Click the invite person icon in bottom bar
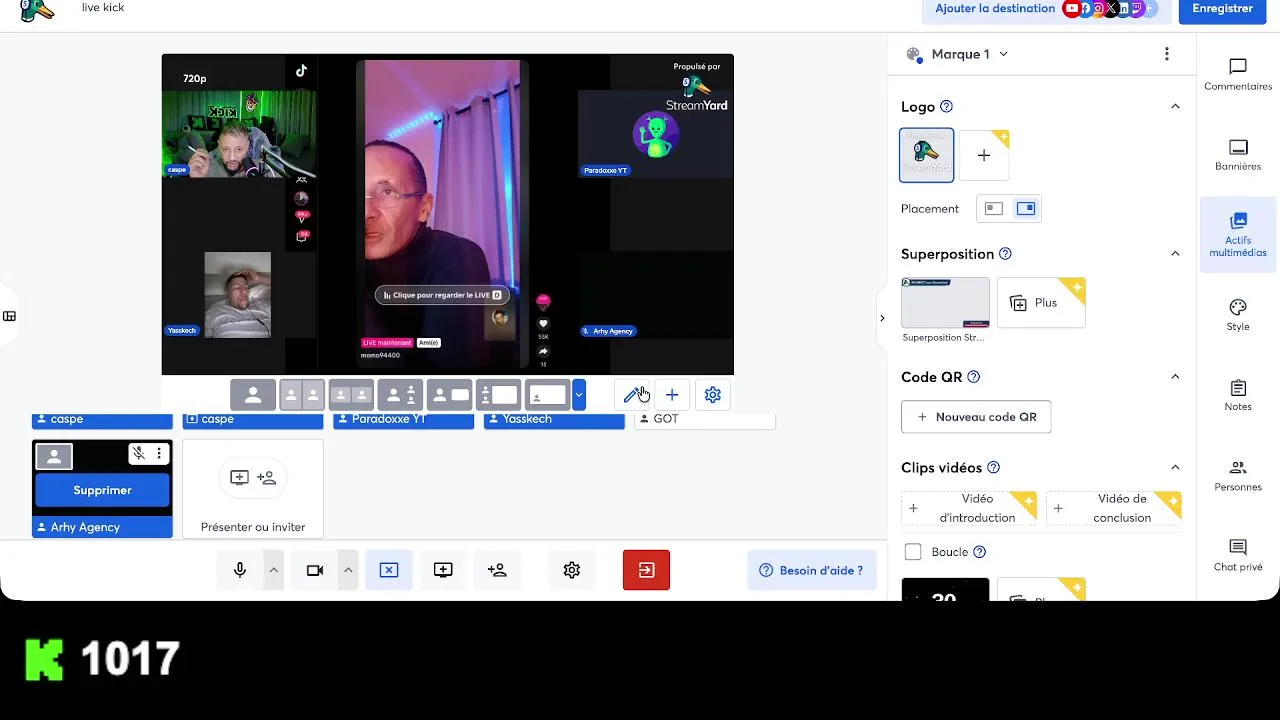This screenshot has height=720, width=1280. pyautogui.click(x=497, y=570)
